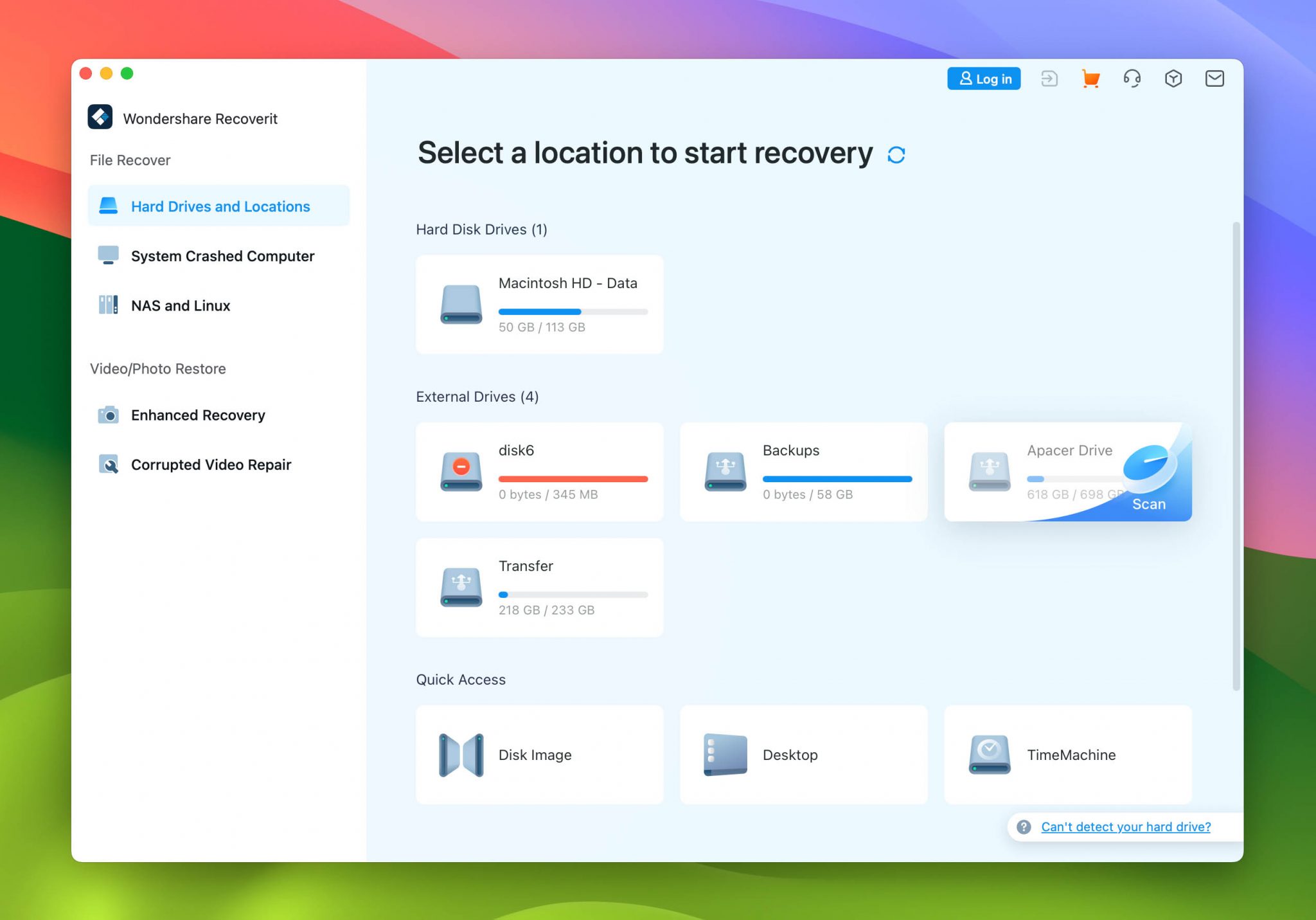Click the product box icon in the toolbar
The height and width of the screenshot is (920, 1316).
tap(1173, 78)
